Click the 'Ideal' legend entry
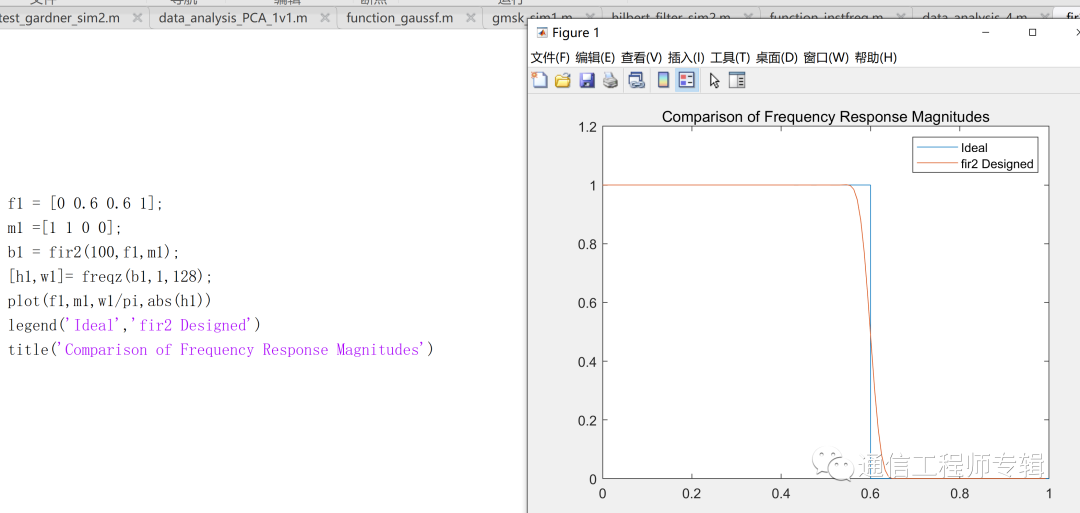This screenshot has width=1080, height=513. click(x=974, y=148)
